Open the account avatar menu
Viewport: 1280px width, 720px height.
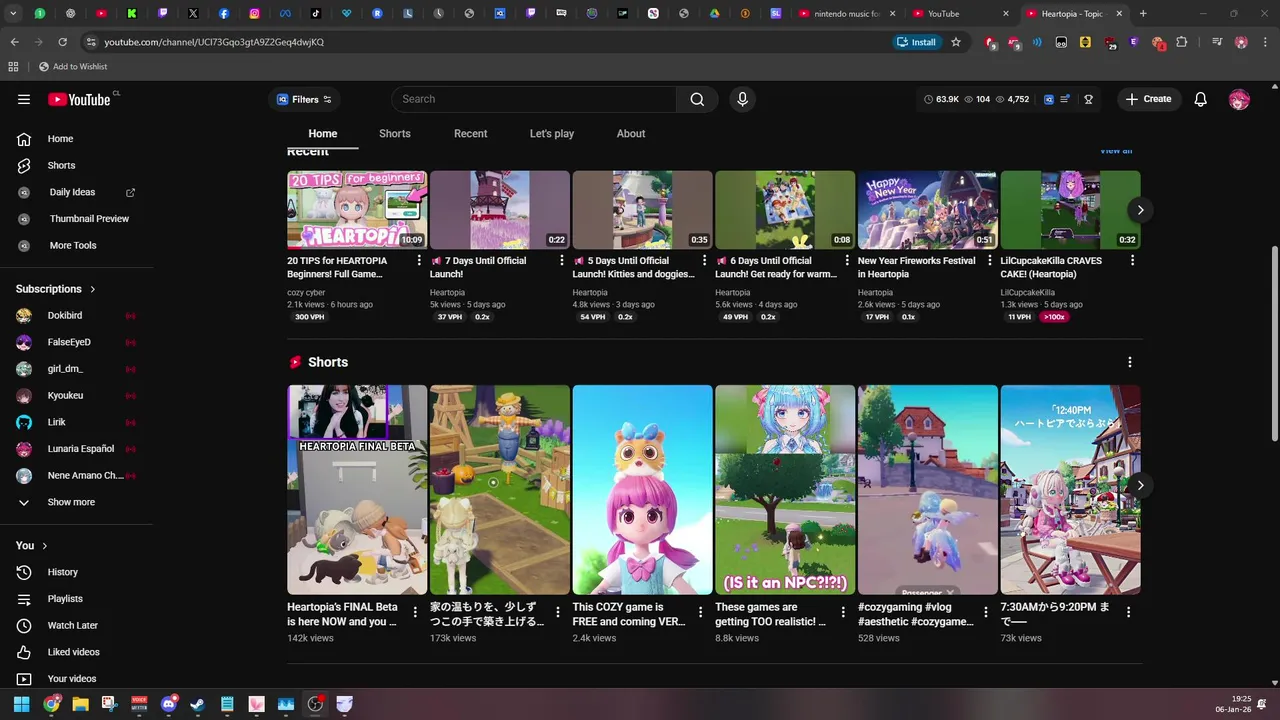click(1239, 99)
